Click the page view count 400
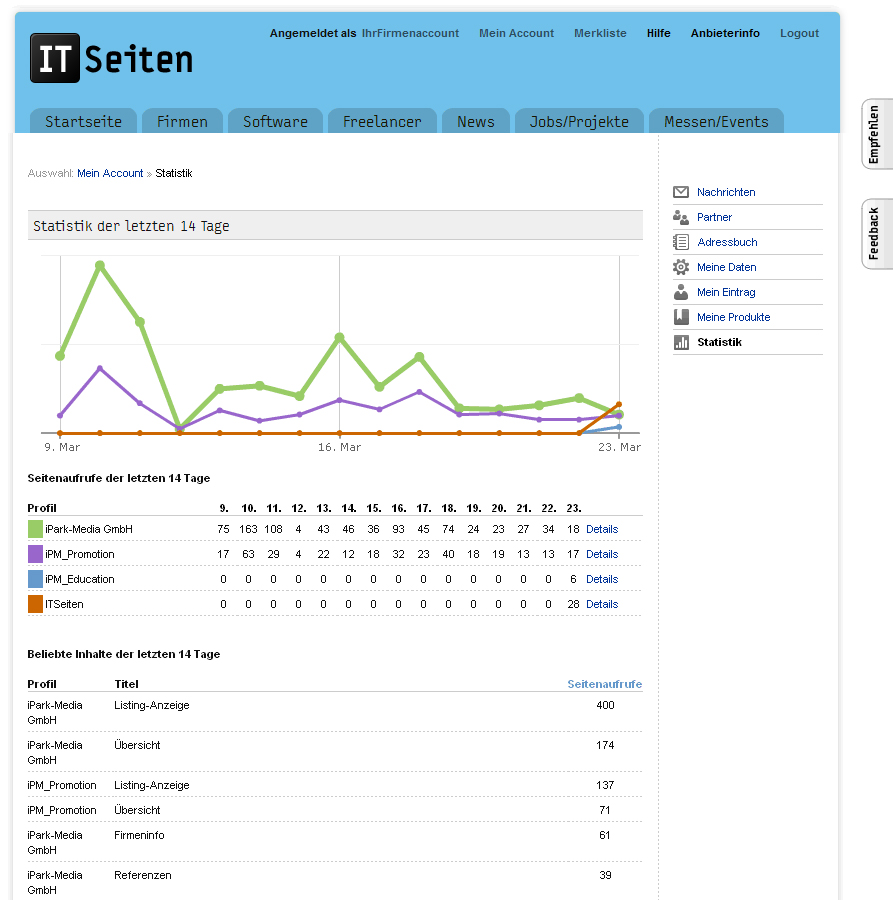Screen dimensions: 893x900 (x=605, y=705)
